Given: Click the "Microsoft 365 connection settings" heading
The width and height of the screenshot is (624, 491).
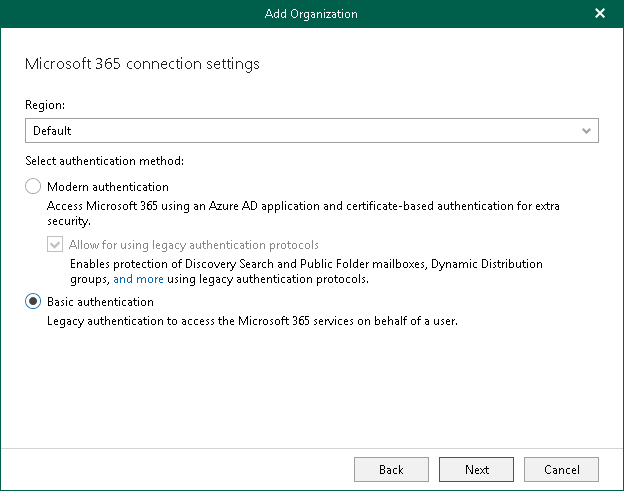Looking at the screenshot, I should pos(142,64).
